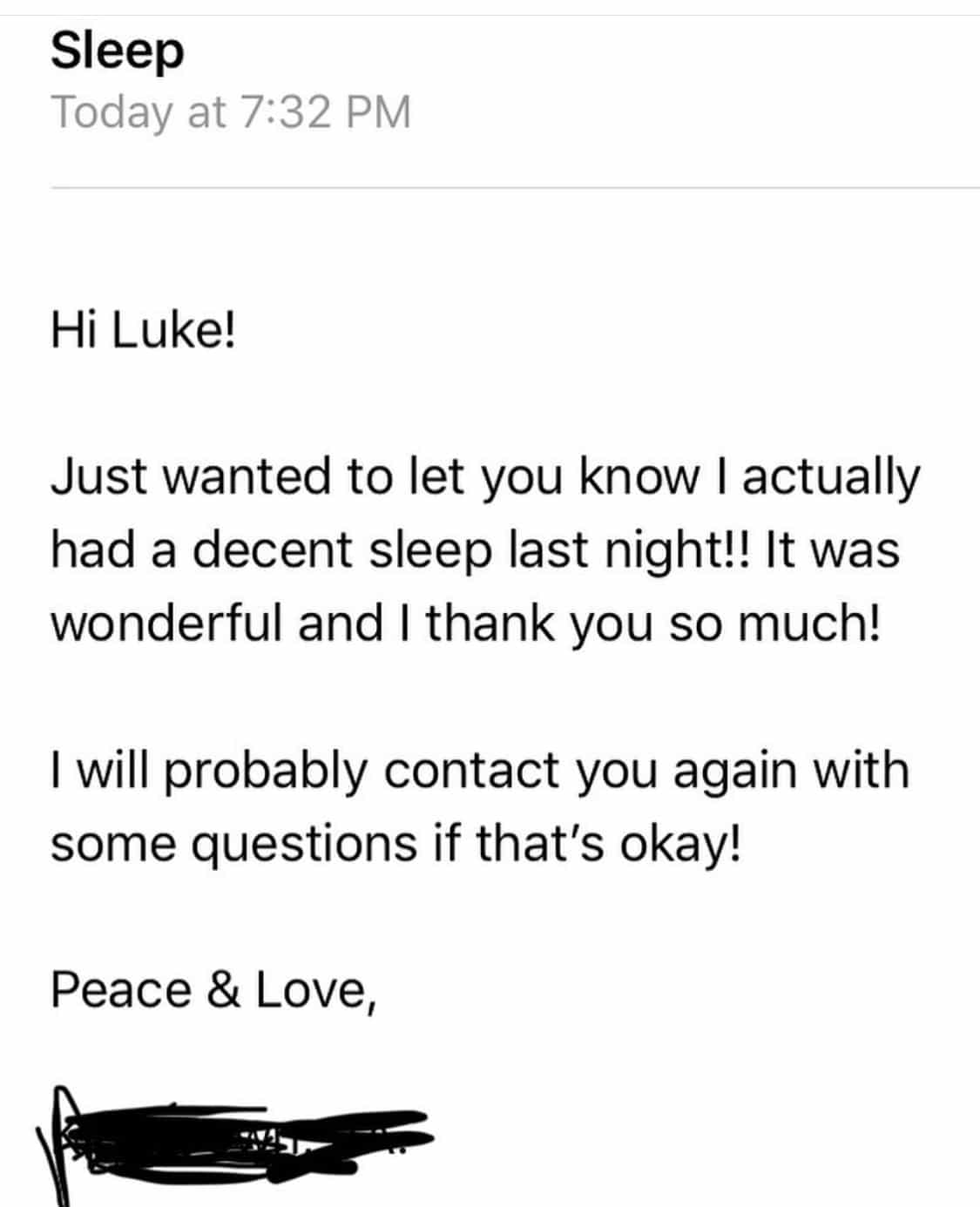Tap the line starting "Just wanted to let"
The image size is (980, 1207).
click(x=485, y=479)
